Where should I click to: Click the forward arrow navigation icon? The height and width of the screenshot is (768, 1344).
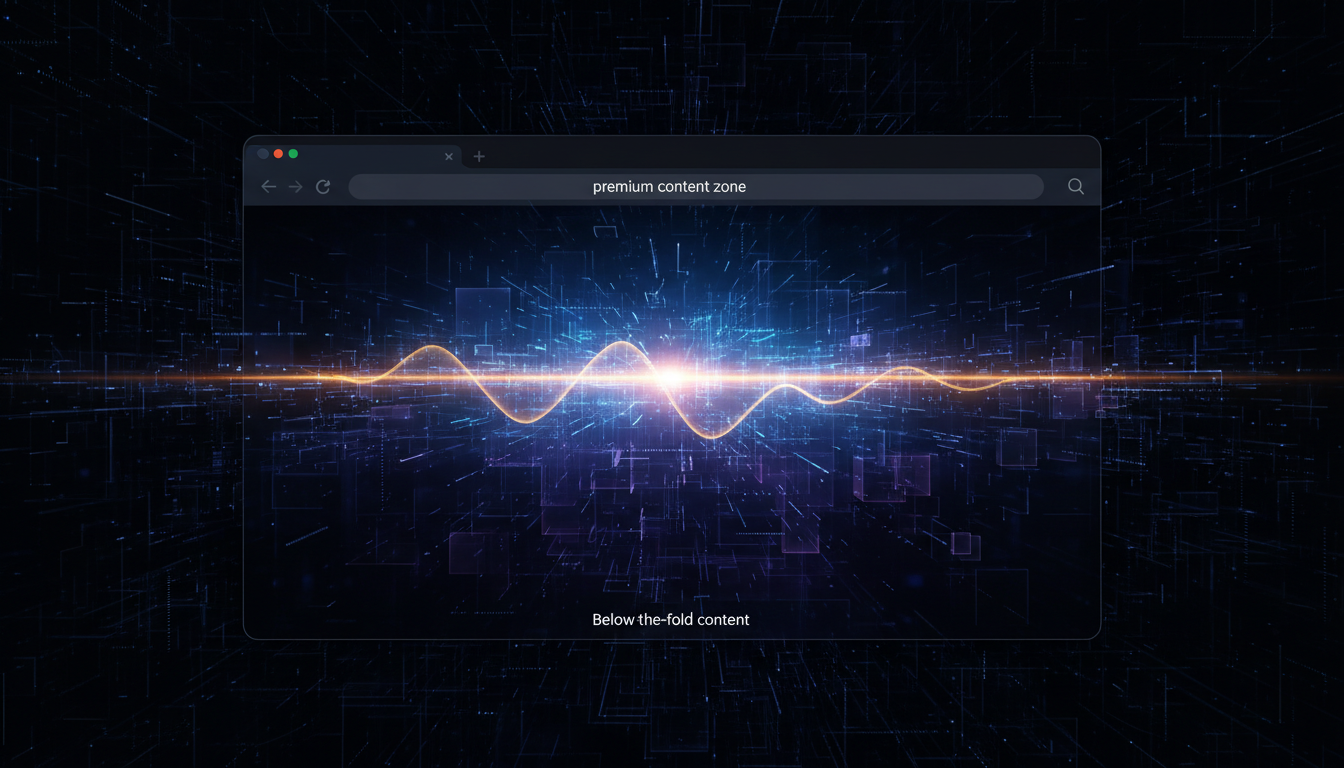(x=295, y=187)
